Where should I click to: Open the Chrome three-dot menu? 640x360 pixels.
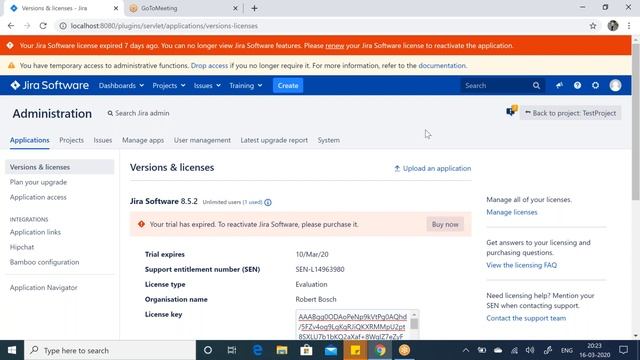pos(629,26)
